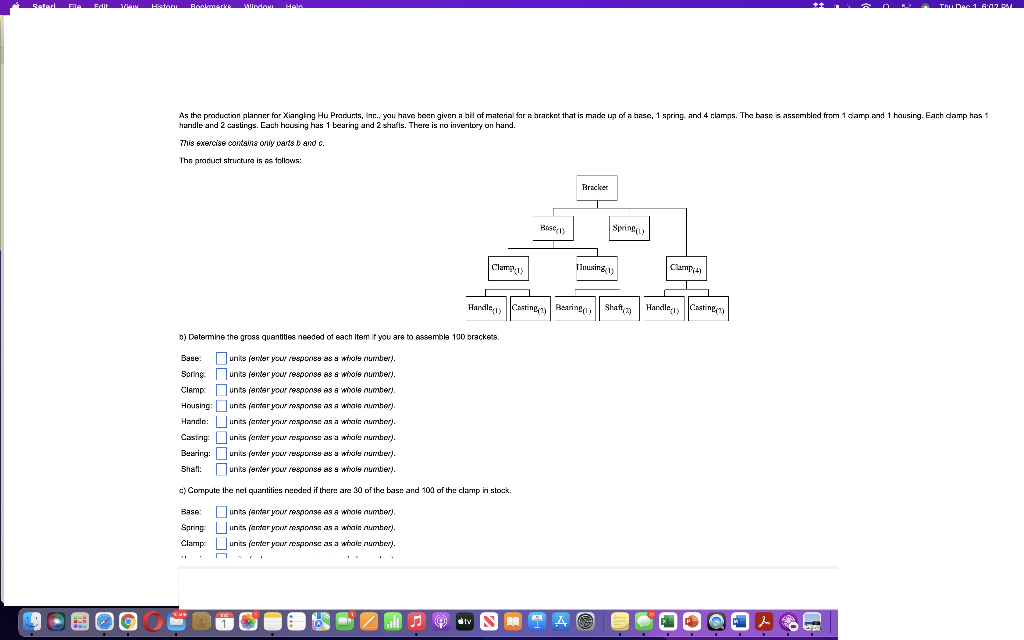Launch Maps from the dock
Viewport: 1024px width, 640px height.
tap(321, 622)
